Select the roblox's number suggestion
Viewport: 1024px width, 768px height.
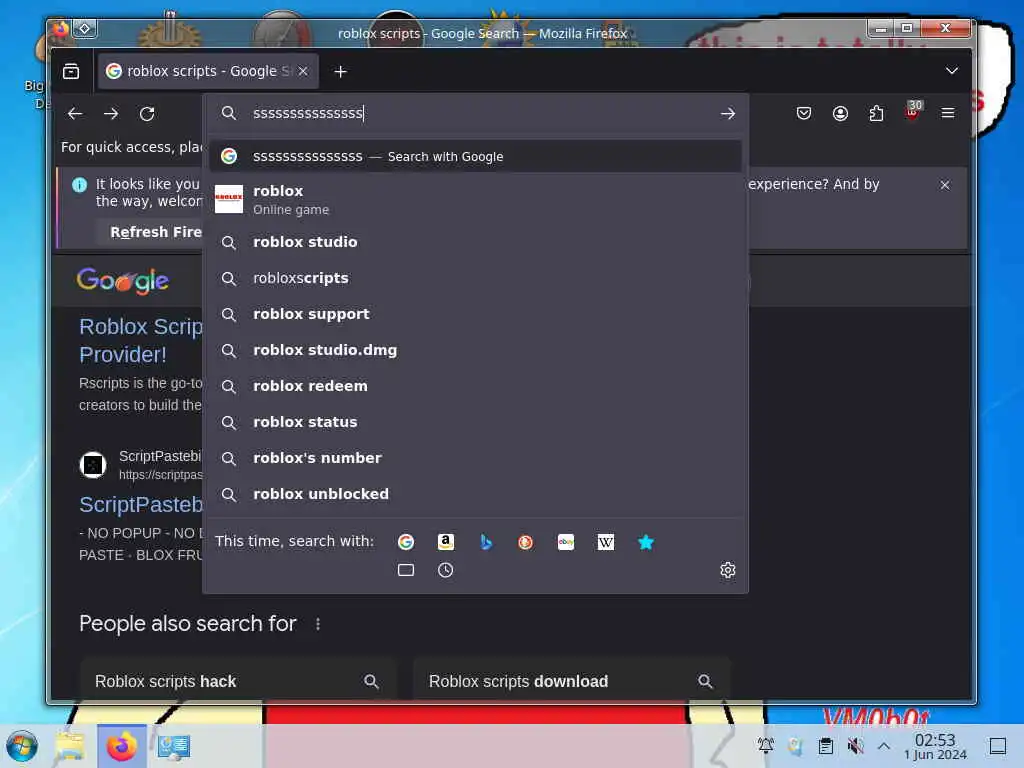point(475,458)
